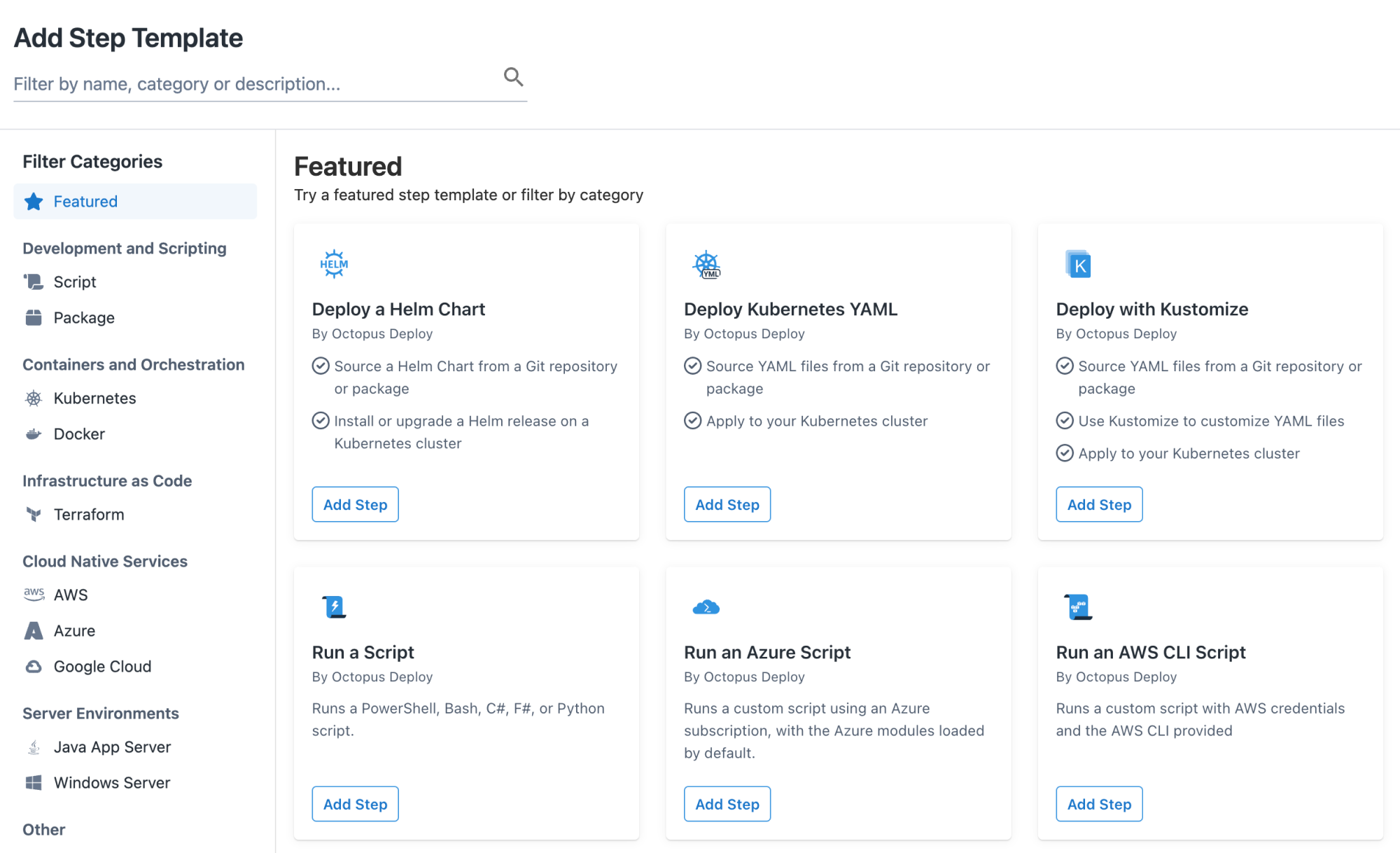Click the Run a Script card icon
The height and width of the screenshot is (853, 1400).
tap(335, 606)
